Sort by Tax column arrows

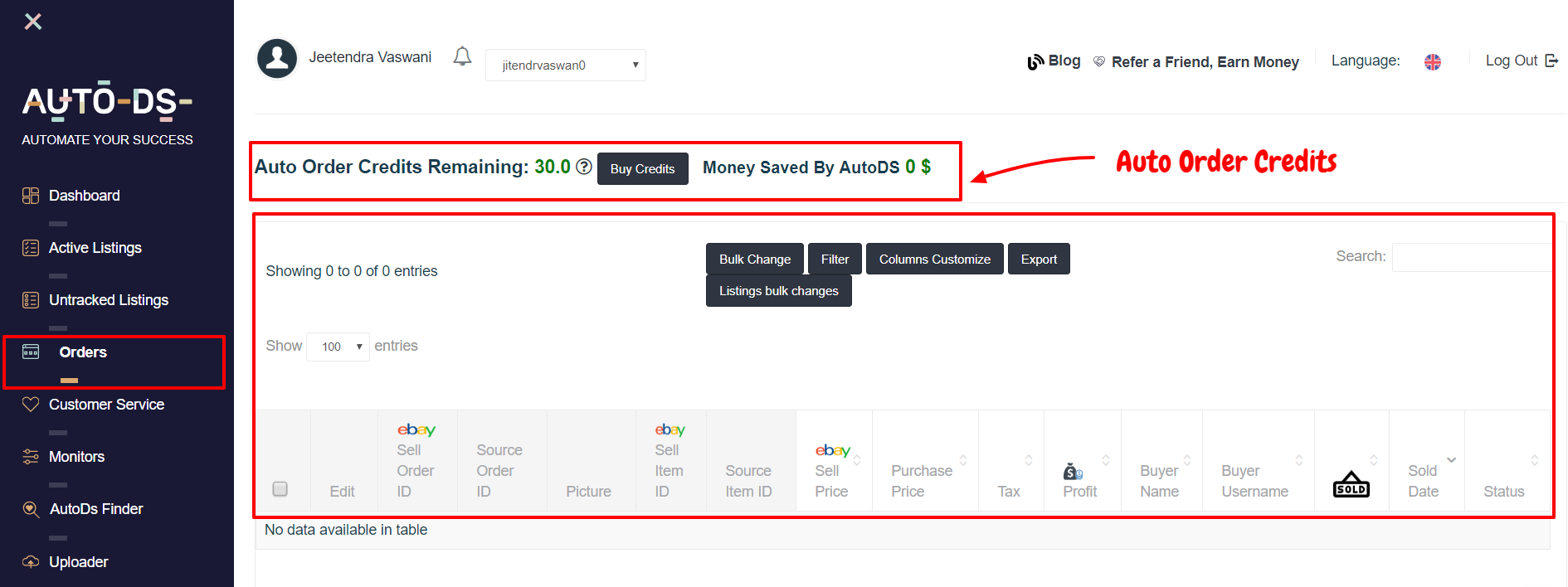[x=1029, y=460]
